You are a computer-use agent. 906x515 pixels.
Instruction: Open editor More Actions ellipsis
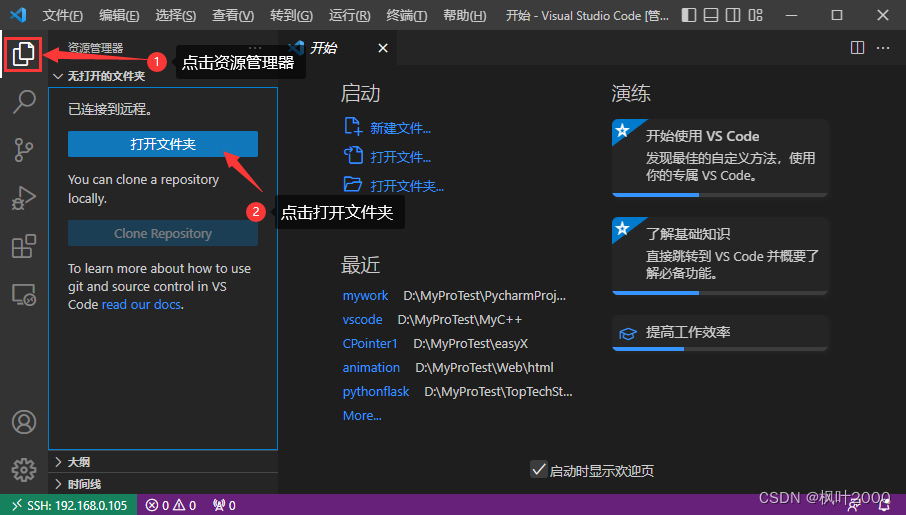tap(883, 48)
